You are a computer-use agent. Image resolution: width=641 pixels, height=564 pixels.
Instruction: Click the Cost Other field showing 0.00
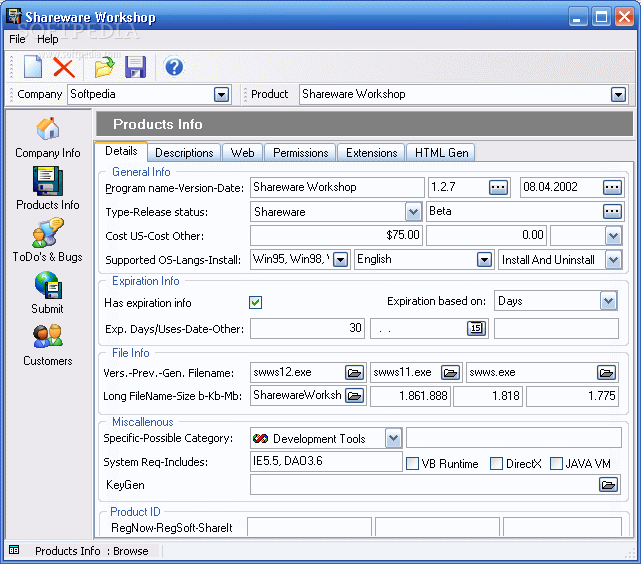point(486,235)
